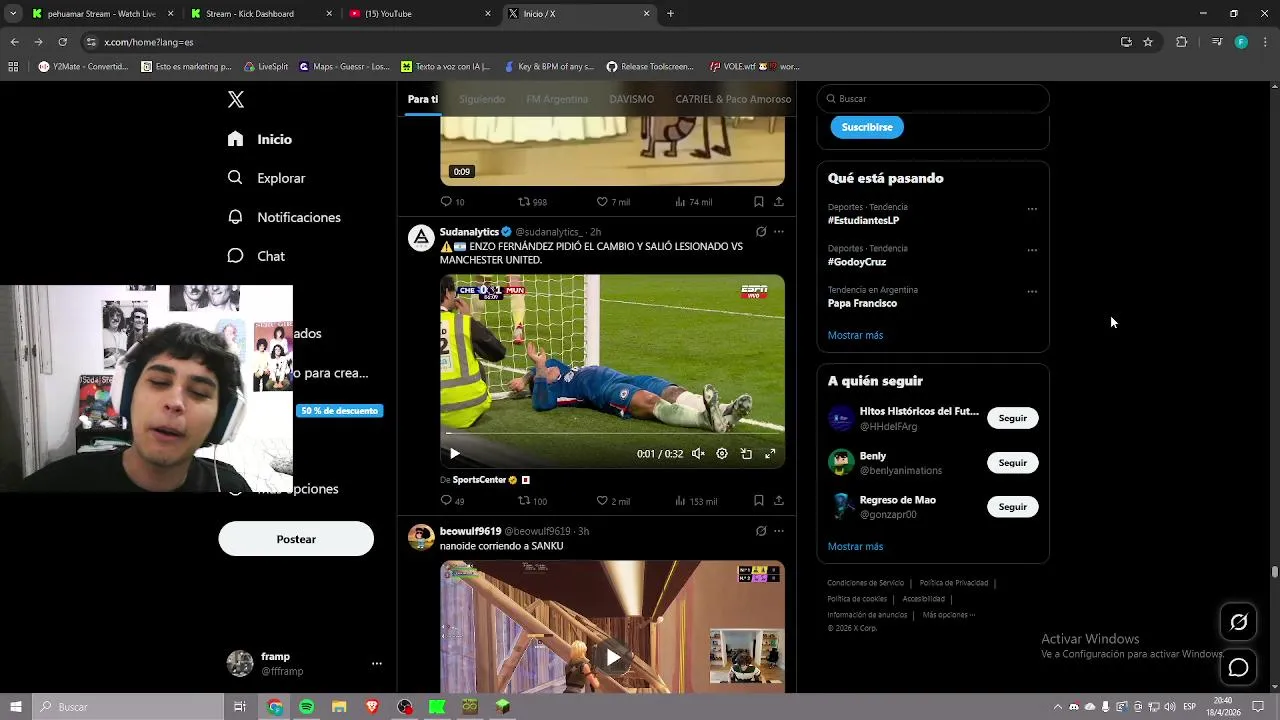Viewport: 1280px width, 720px height.
Task: Play the Enzo Fernández video
Action: pos(454,454)
